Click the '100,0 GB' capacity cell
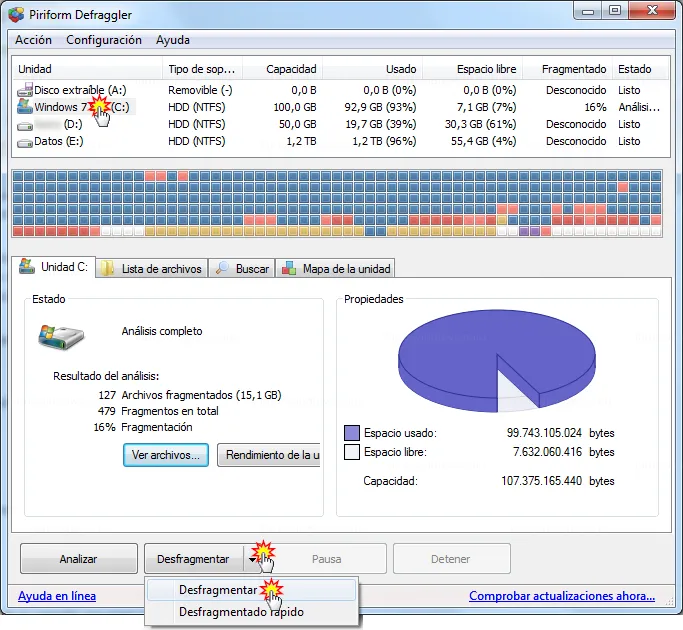 [x=295, y=107]
